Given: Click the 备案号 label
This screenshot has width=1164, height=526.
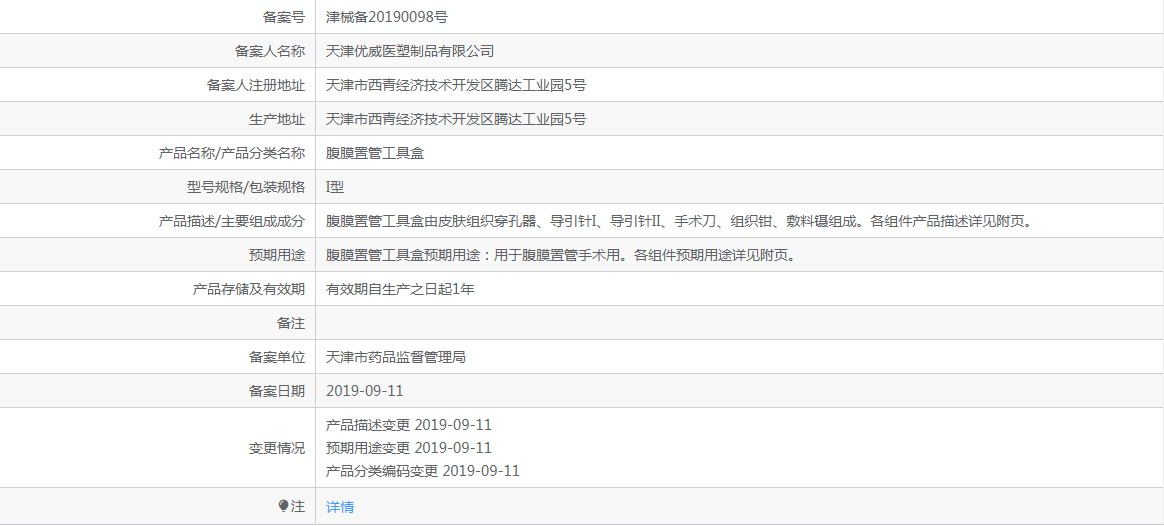Looking at the screenshot, I should point(284,16).
